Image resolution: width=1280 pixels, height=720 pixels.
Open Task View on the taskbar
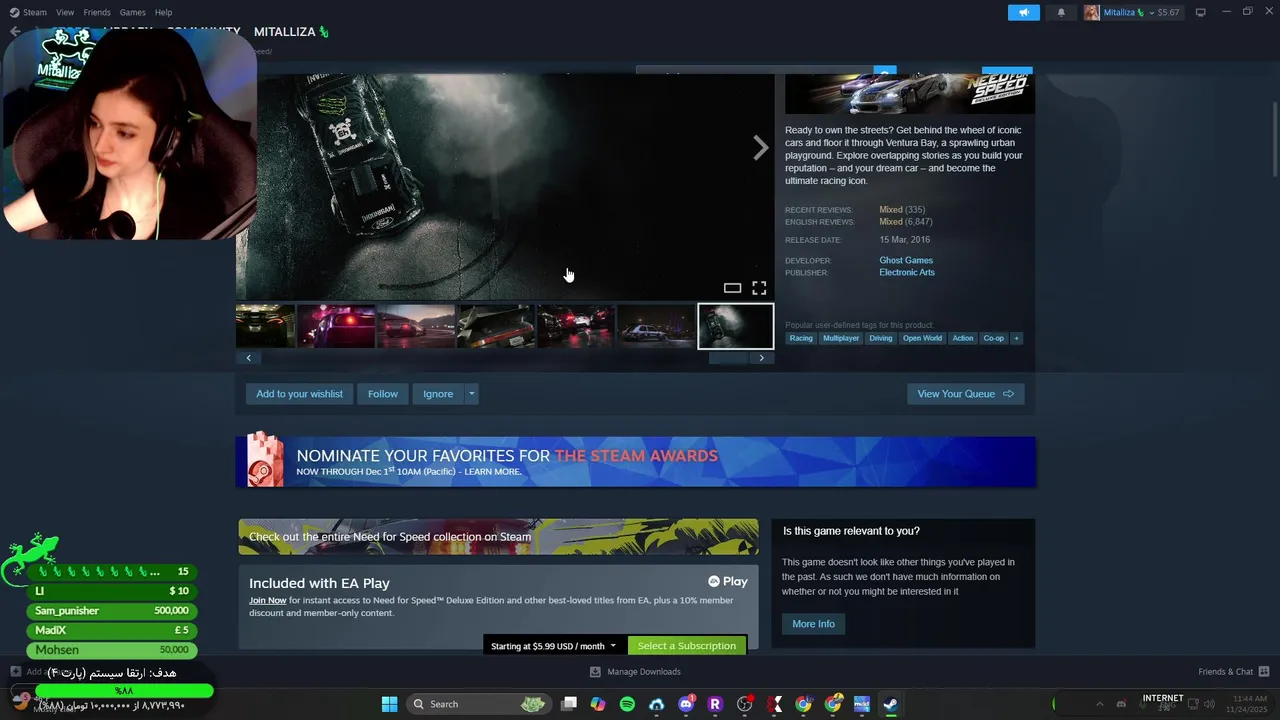click(569, 704)
